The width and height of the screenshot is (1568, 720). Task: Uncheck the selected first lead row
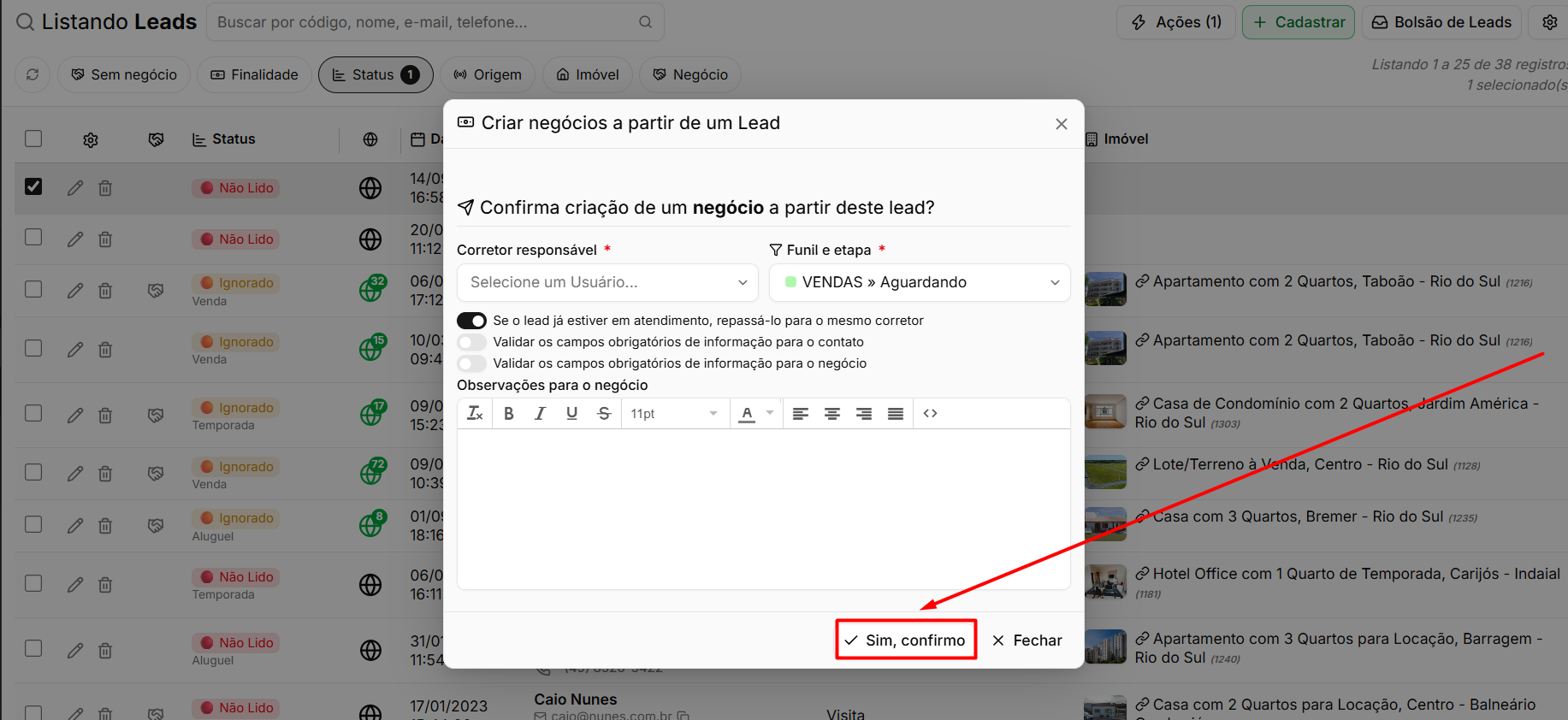pyautogui.click(x=33, y=186)
